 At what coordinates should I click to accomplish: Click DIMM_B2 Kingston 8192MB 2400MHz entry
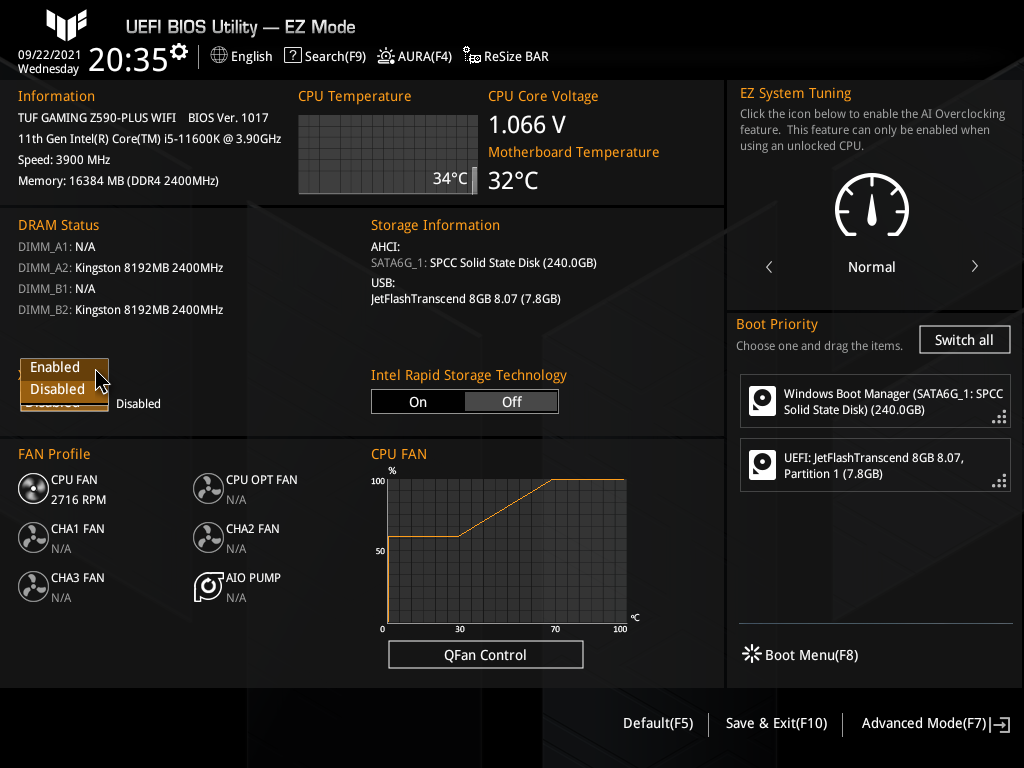pyautogui.click(x=120, y=310)
